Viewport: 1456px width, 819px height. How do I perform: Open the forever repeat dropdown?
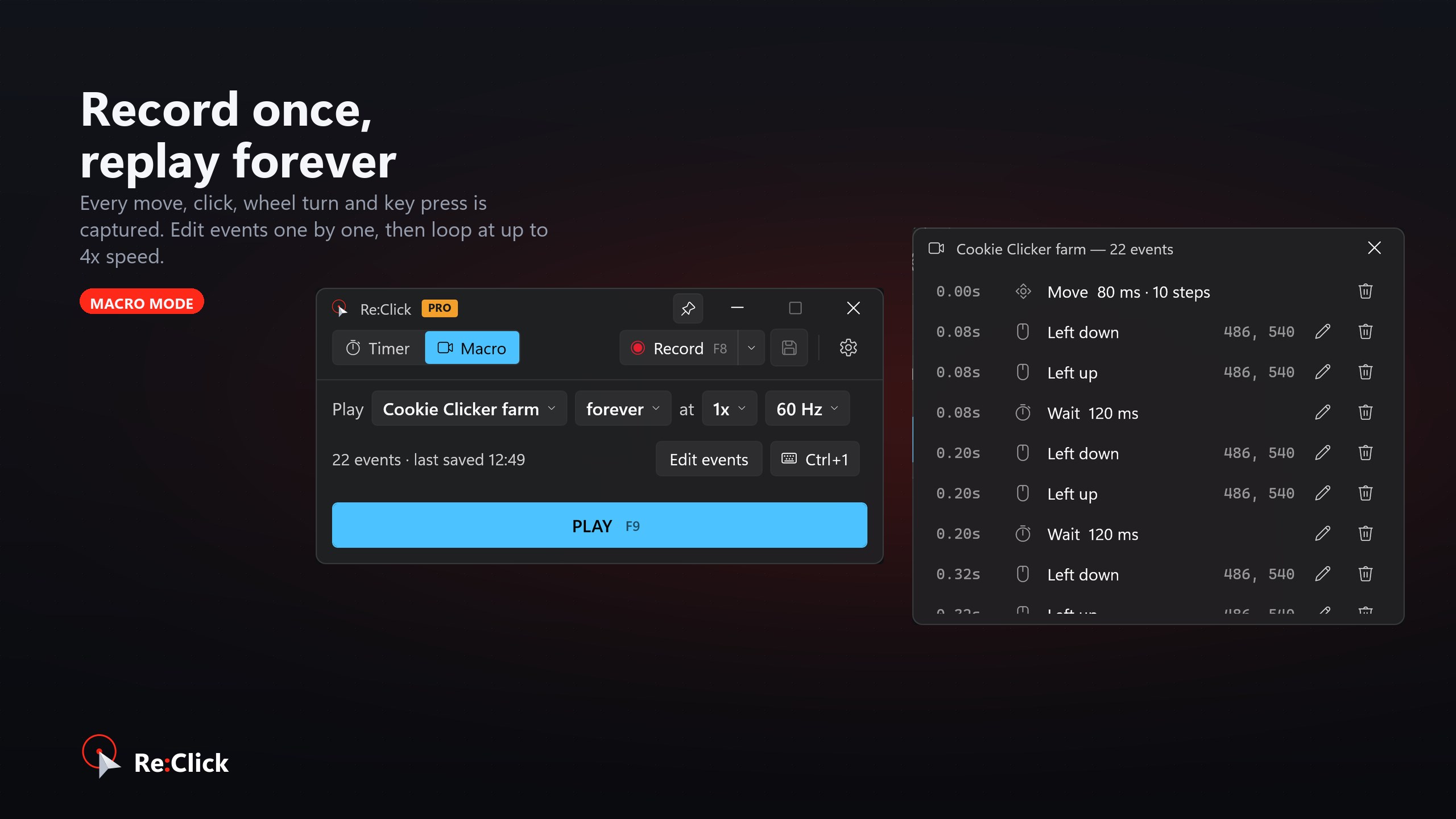point(623,408)
